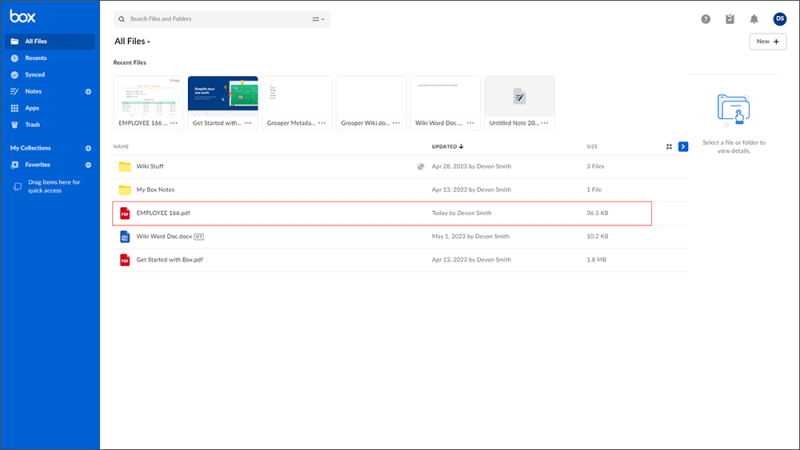The width and height of the screenshot is (800, 450).
Task: Open DS account avatar menu
Action: 780,19
